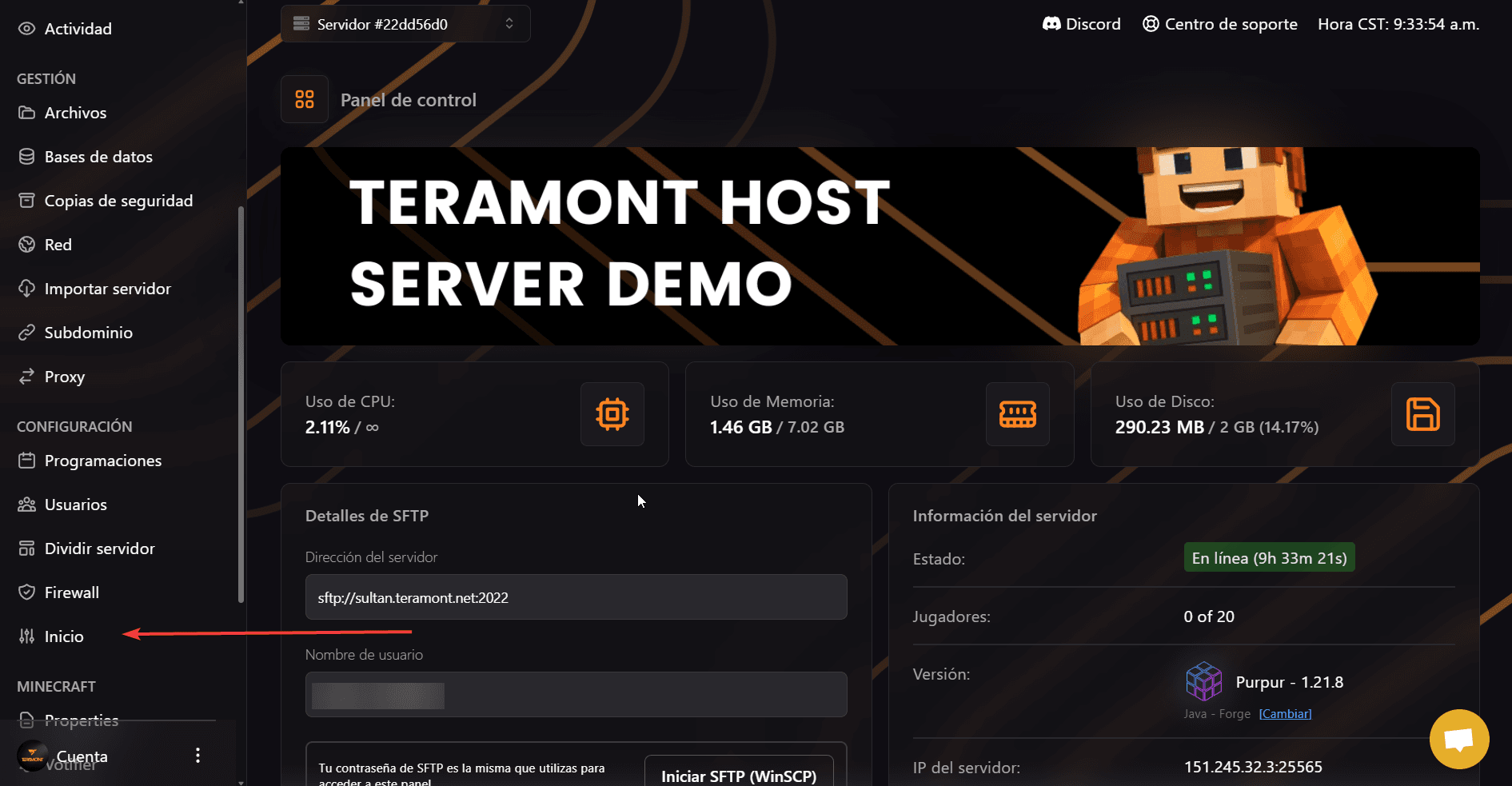Select the 1.46 GB memory usage value
1512x786 pixels.
740,427
